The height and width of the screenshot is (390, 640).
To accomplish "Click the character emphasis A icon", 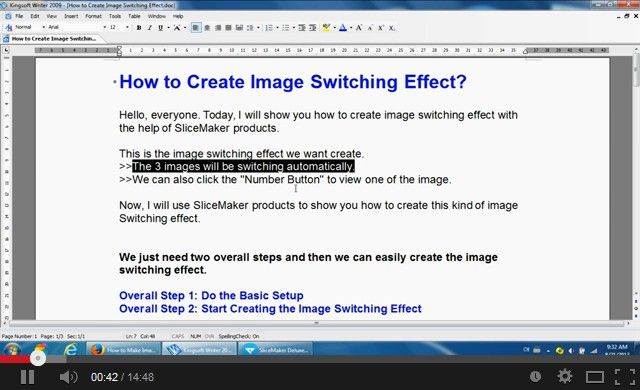I will click(x=177, y=28).
